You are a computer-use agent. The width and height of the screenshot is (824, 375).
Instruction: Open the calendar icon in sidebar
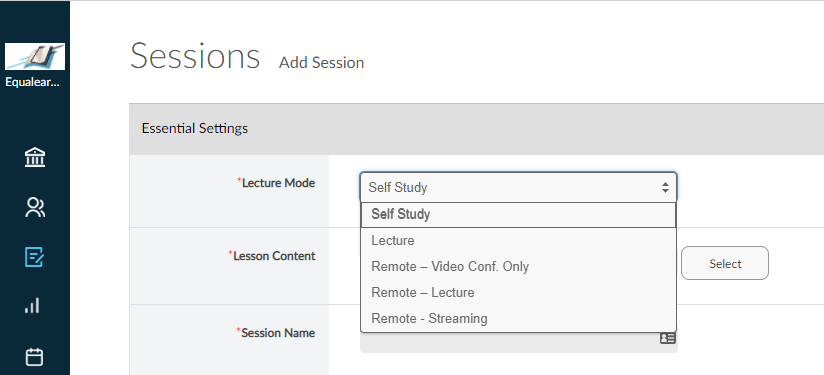pos(35,357)
